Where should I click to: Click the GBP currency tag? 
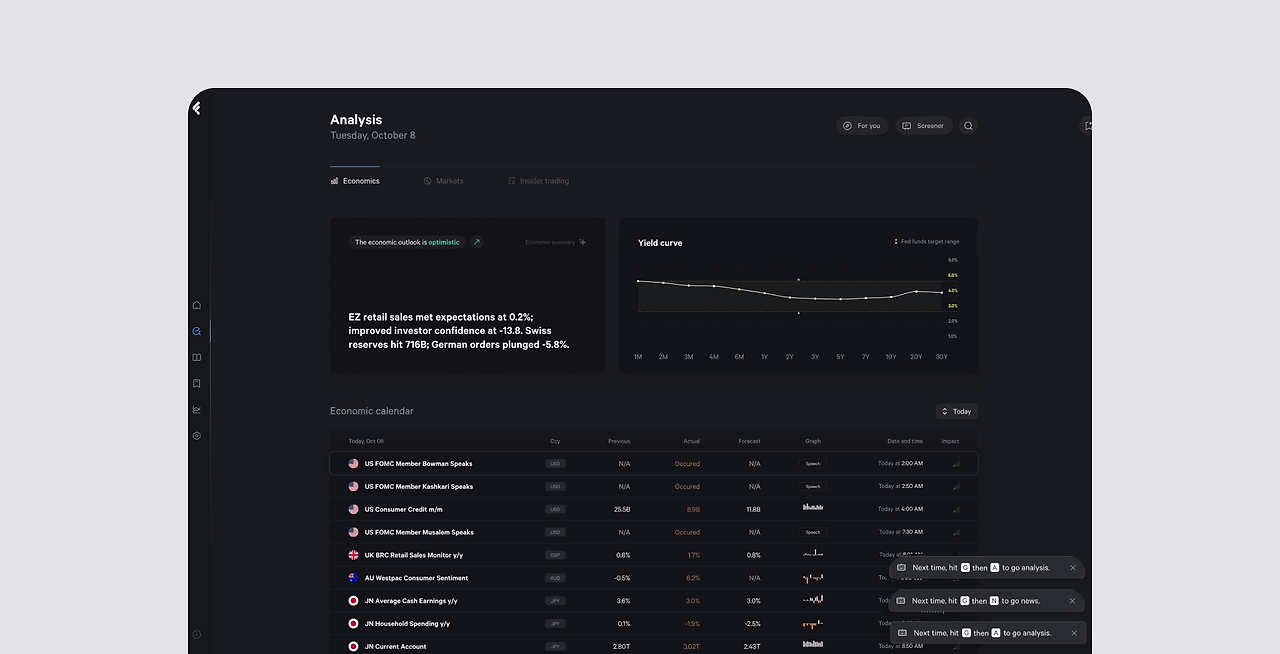point(555,555)
